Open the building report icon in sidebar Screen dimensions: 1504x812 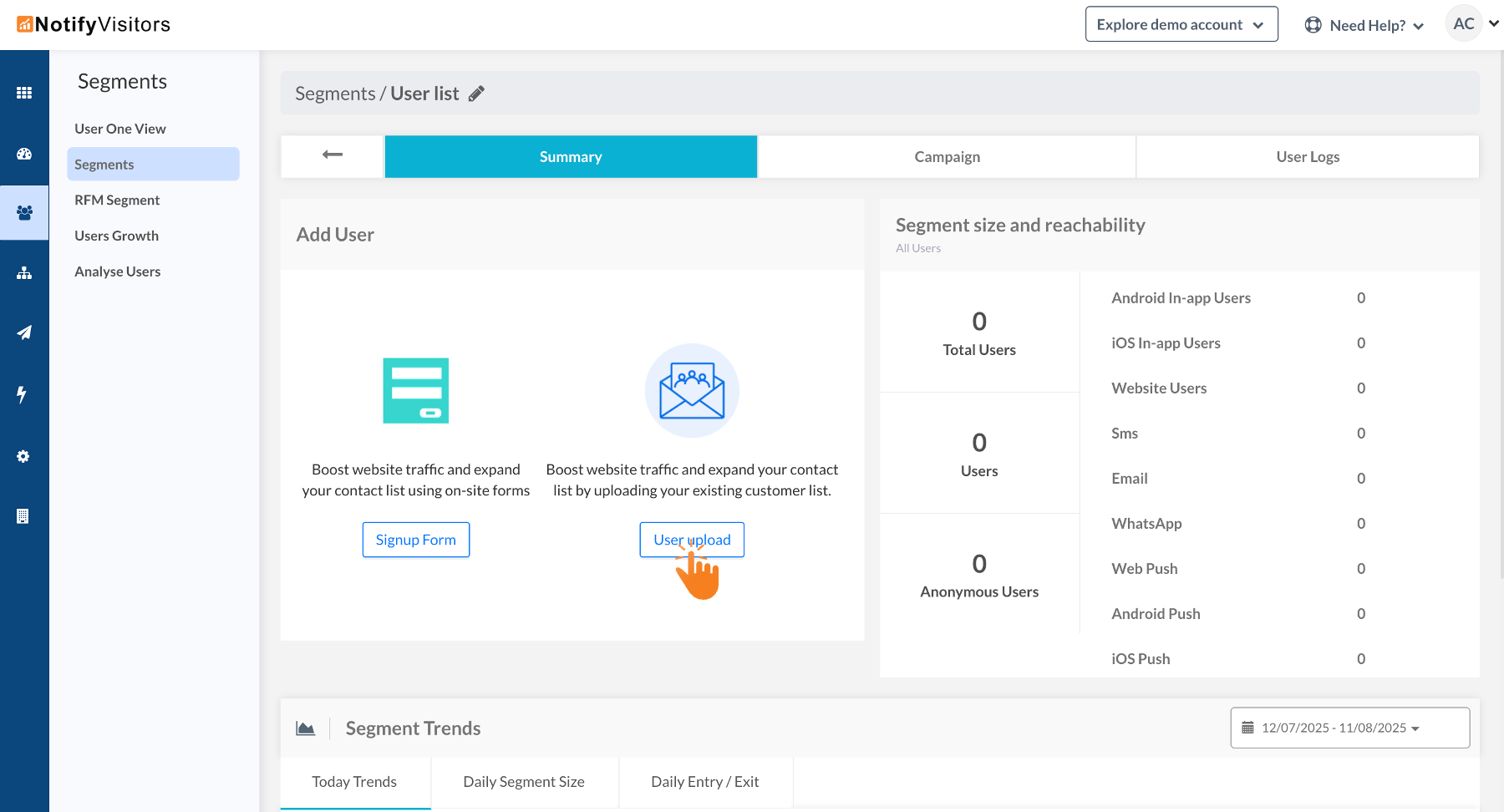(23, 516)
